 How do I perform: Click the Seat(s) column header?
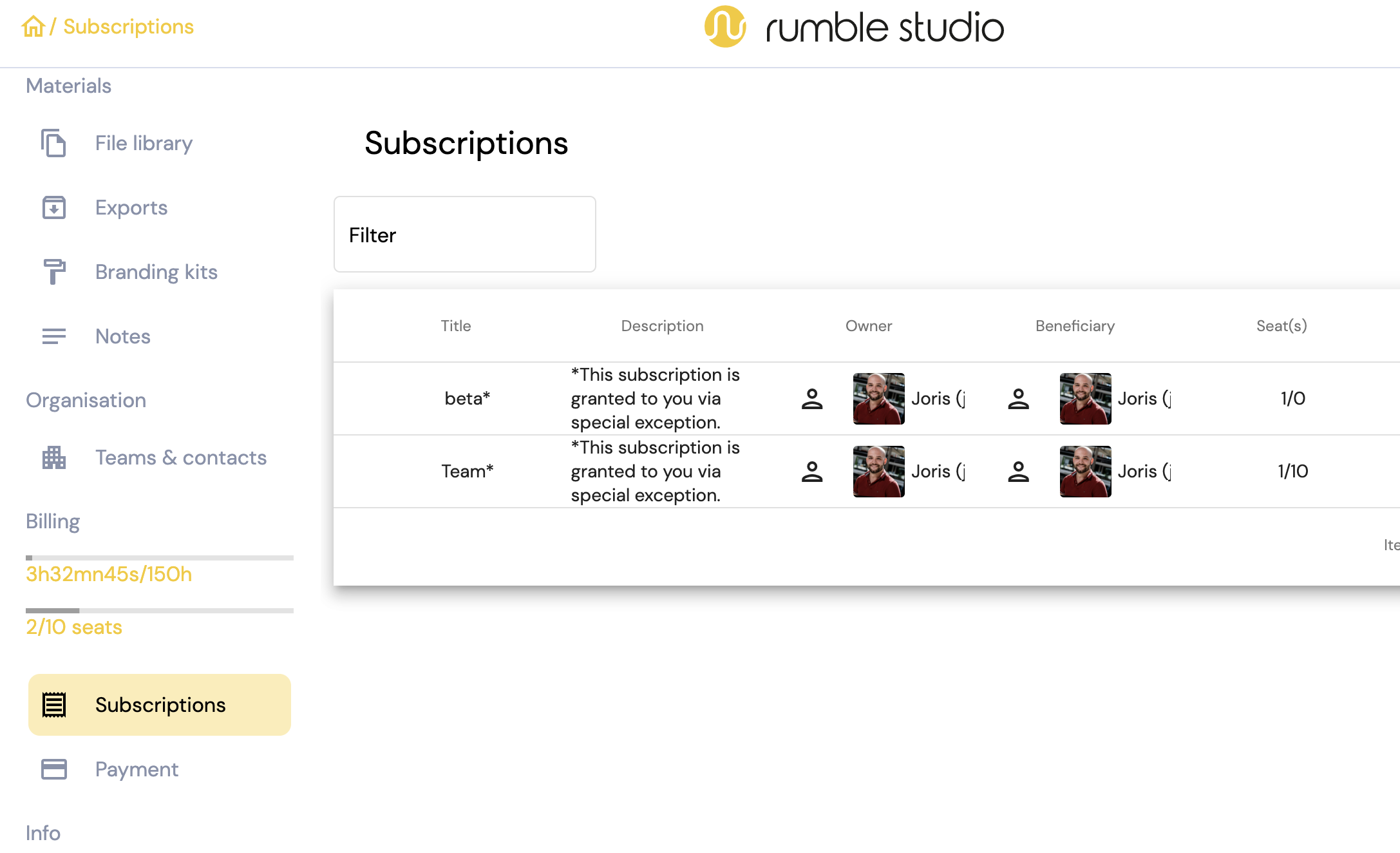coord(1282,326)
